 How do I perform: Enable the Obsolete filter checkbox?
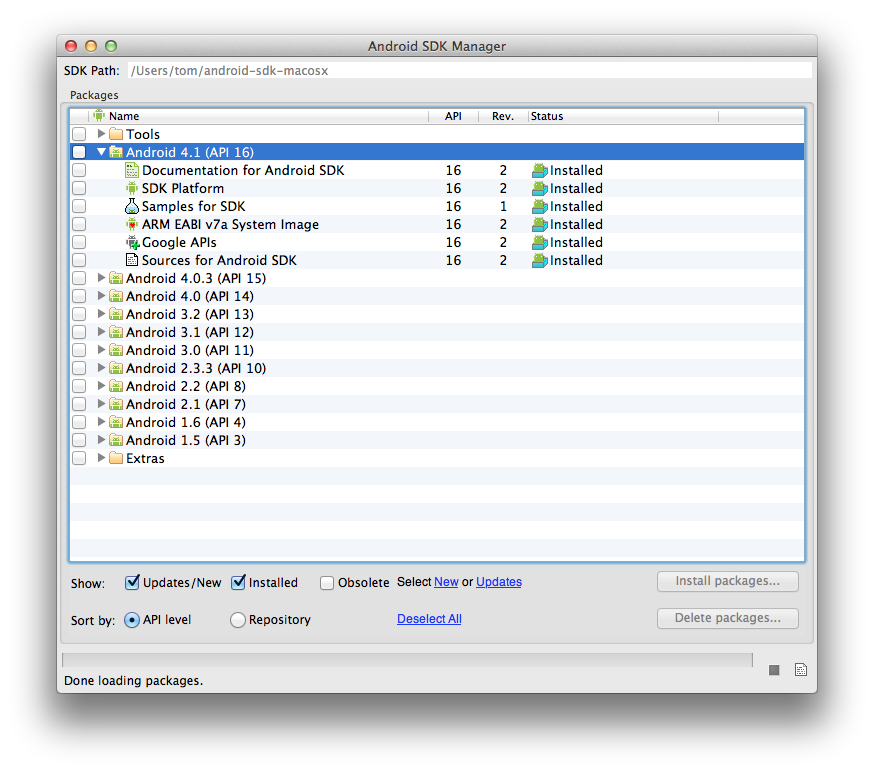pyautogui.click(x=326, y=582)
